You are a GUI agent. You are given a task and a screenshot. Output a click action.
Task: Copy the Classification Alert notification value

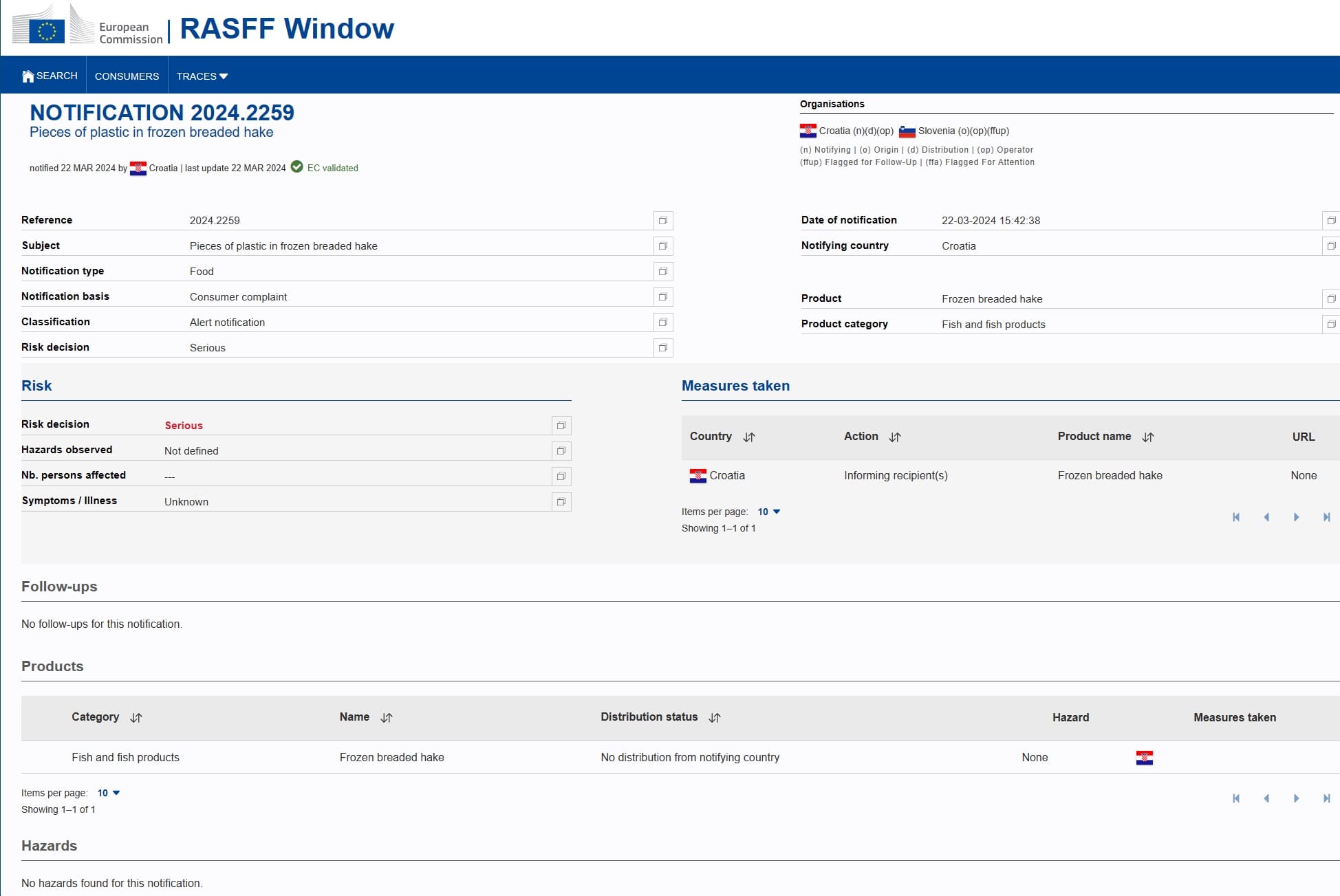point(662,323)
